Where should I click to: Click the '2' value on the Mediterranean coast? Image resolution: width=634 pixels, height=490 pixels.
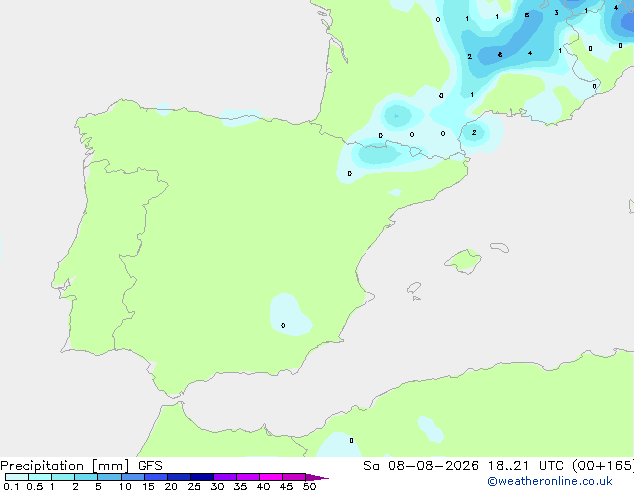(474, 133)
